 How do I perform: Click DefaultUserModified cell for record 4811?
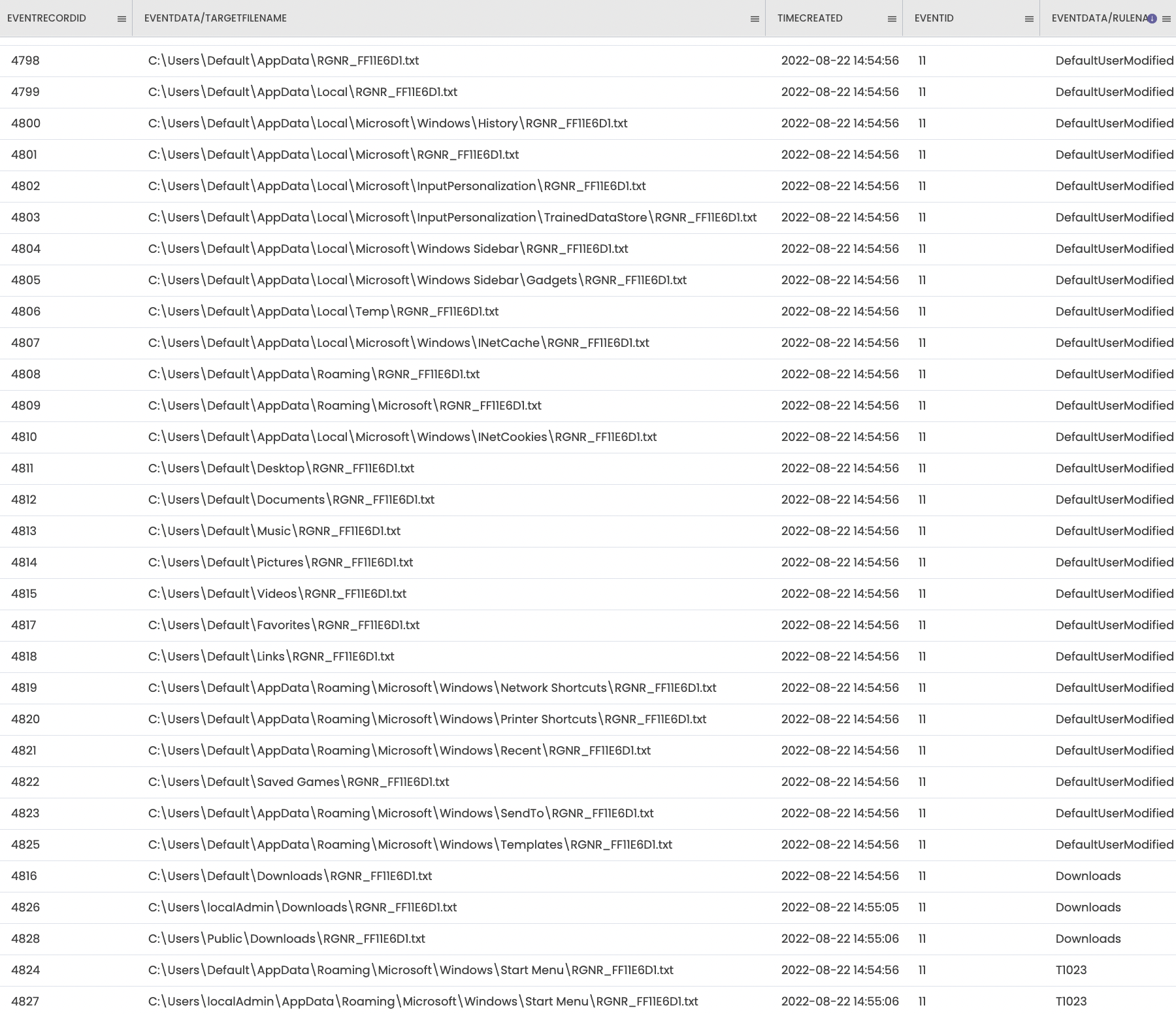tap(1115, 468)
